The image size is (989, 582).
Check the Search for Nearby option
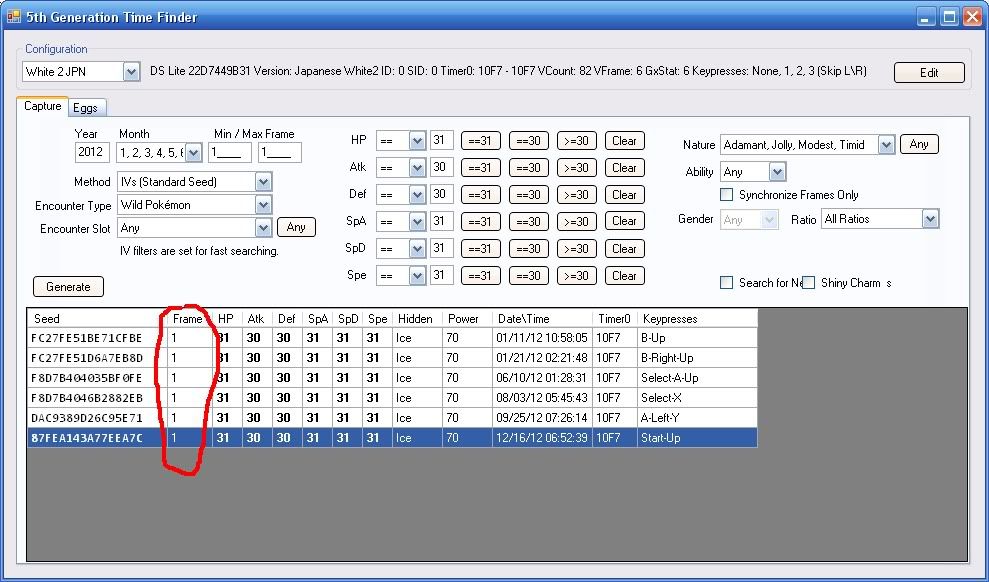coord(727,283)
